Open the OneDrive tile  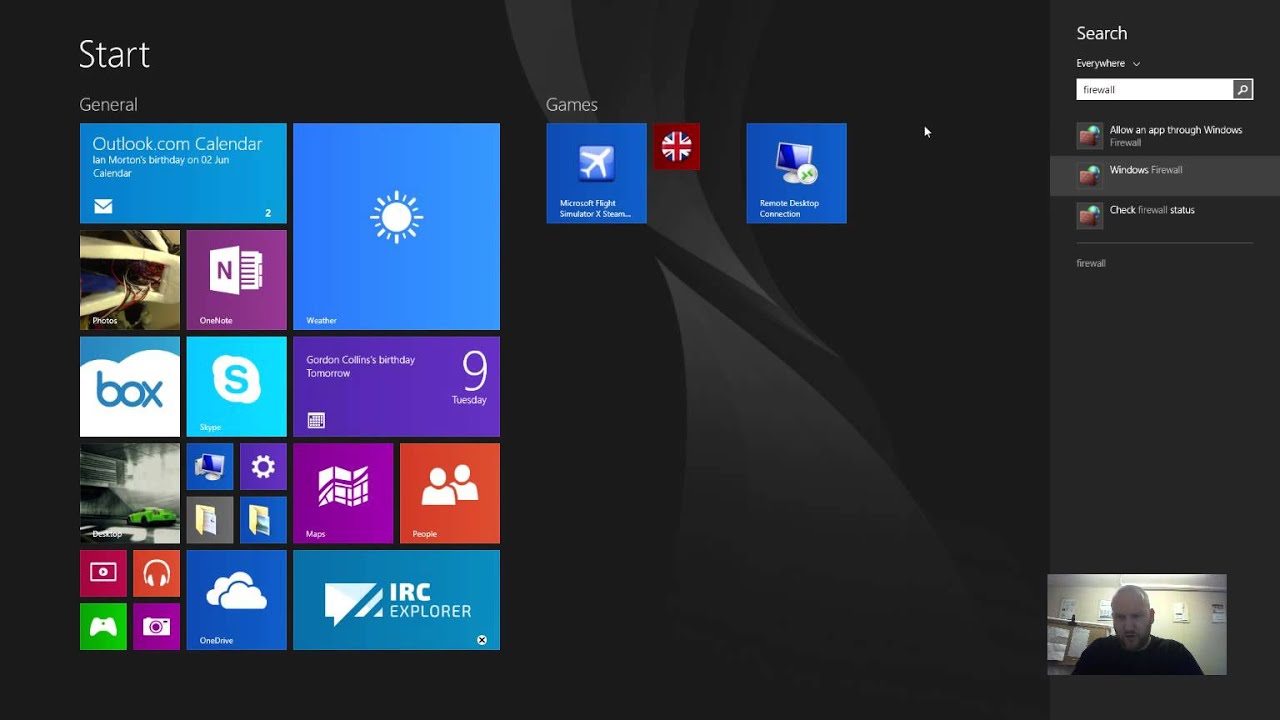[236, 600]
